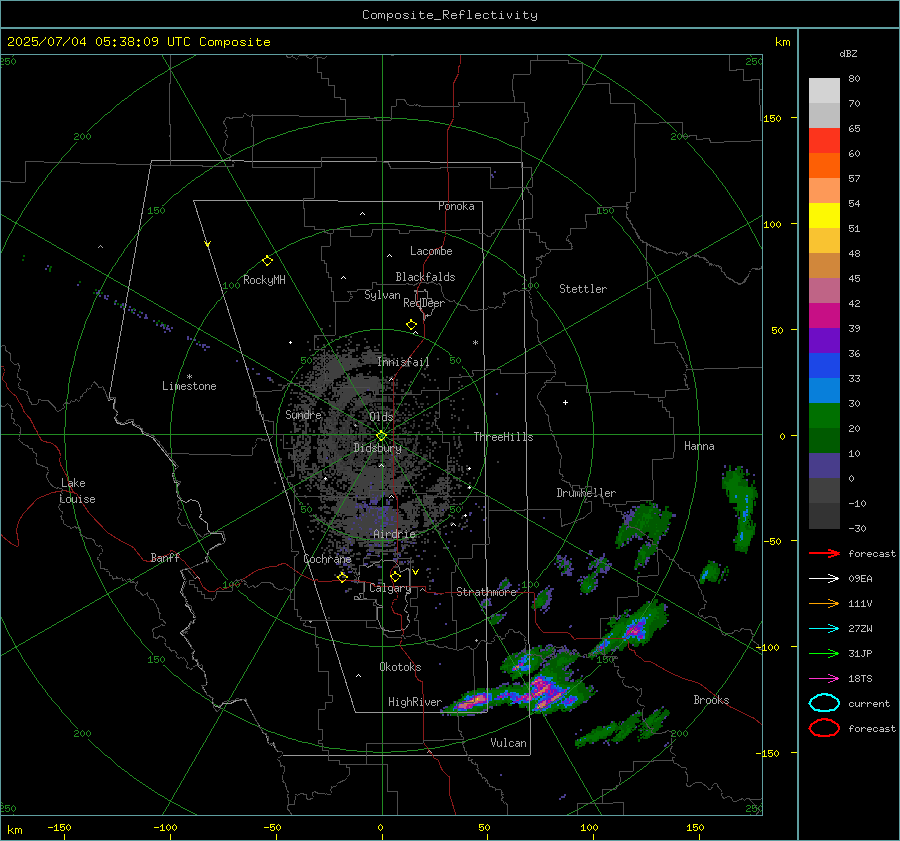Click the Composite_Reflectivity title text

(450, 15)
